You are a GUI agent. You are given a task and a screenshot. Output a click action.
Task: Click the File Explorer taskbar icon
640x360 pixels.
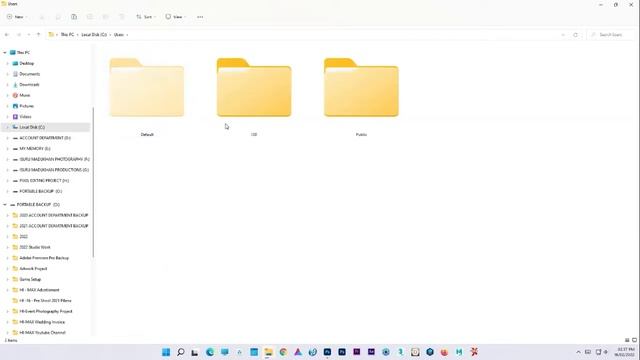(x=268, y=352)
